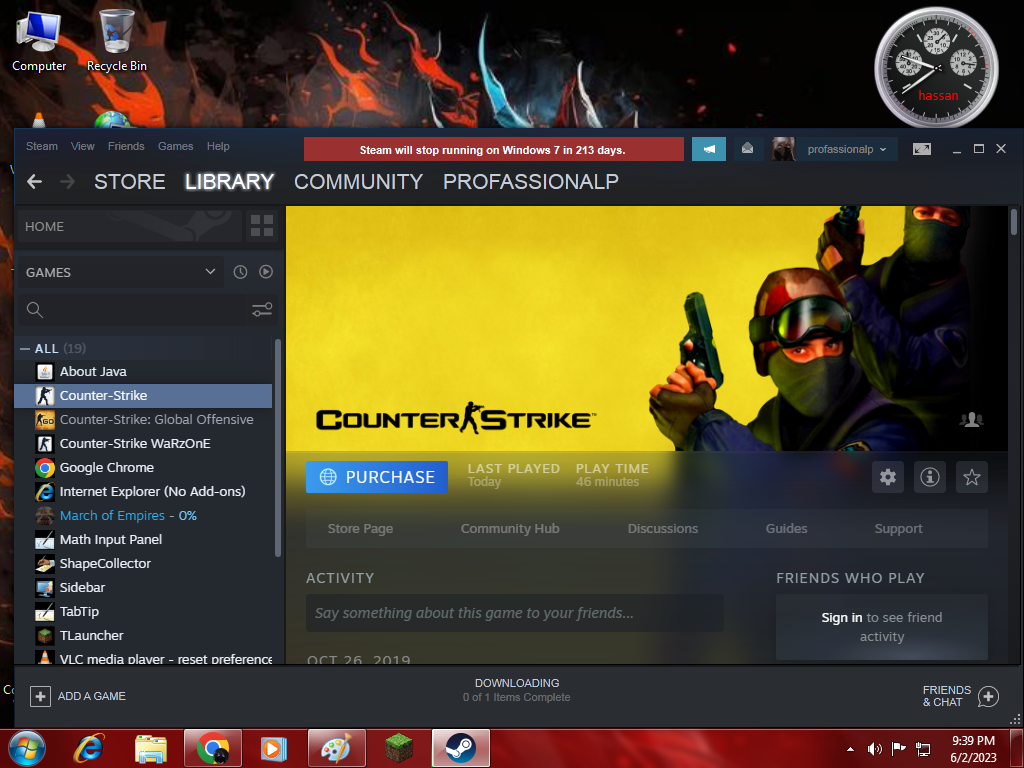The width and height of the screenshot is (1024, 768).
Task: Click the activity status input field
Action: 514,613
